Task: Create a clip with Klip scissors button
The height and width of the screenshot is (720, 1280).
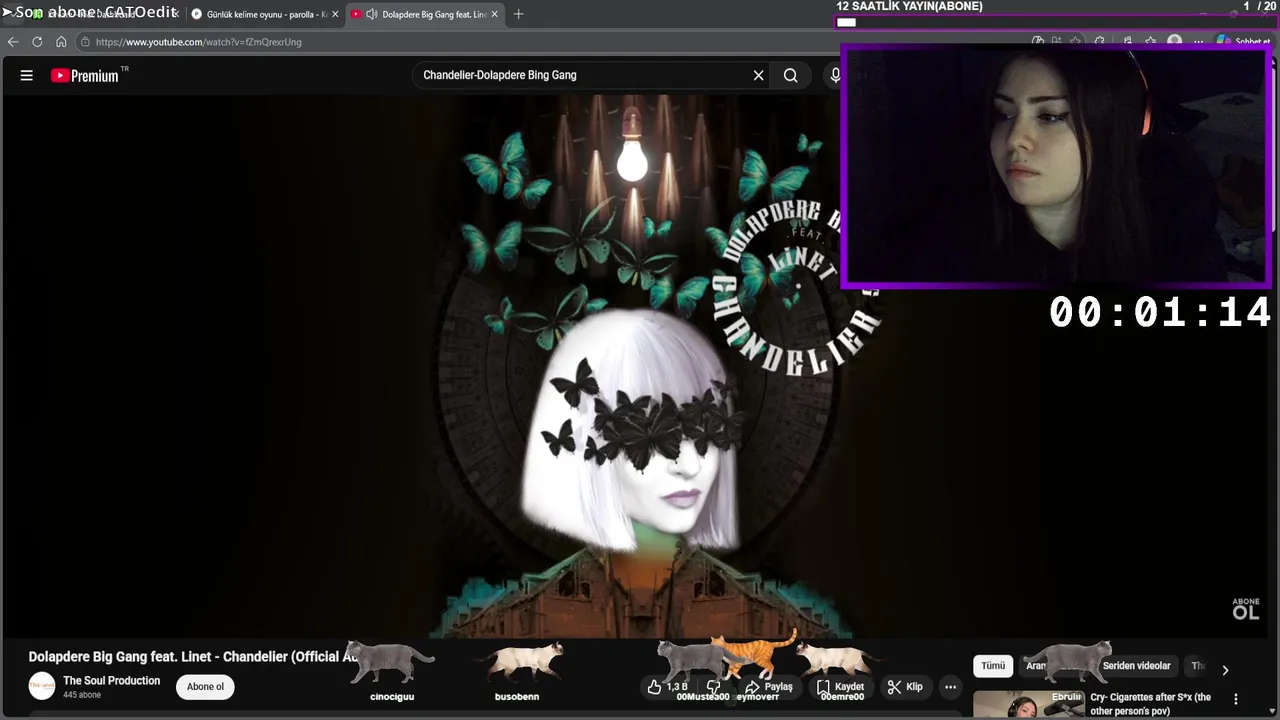Action: (905, 687)
